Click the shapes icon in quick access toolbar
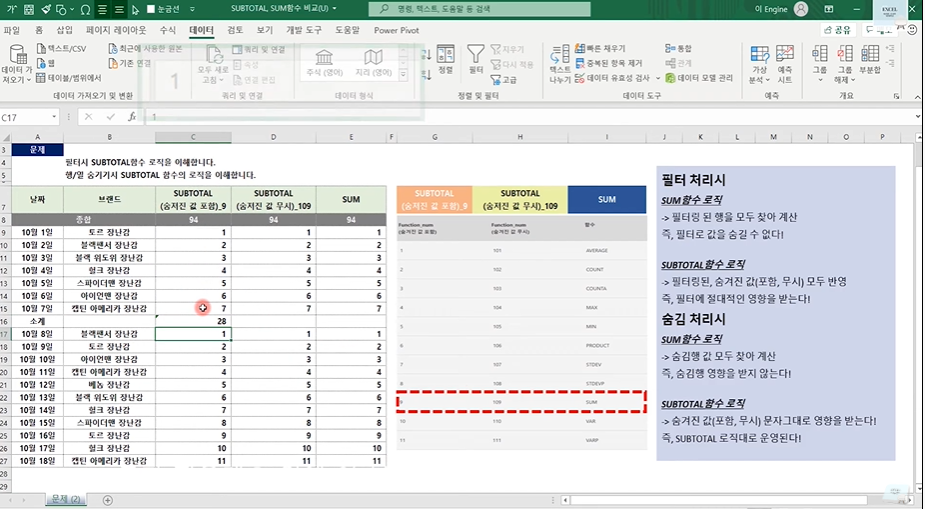 61,9
